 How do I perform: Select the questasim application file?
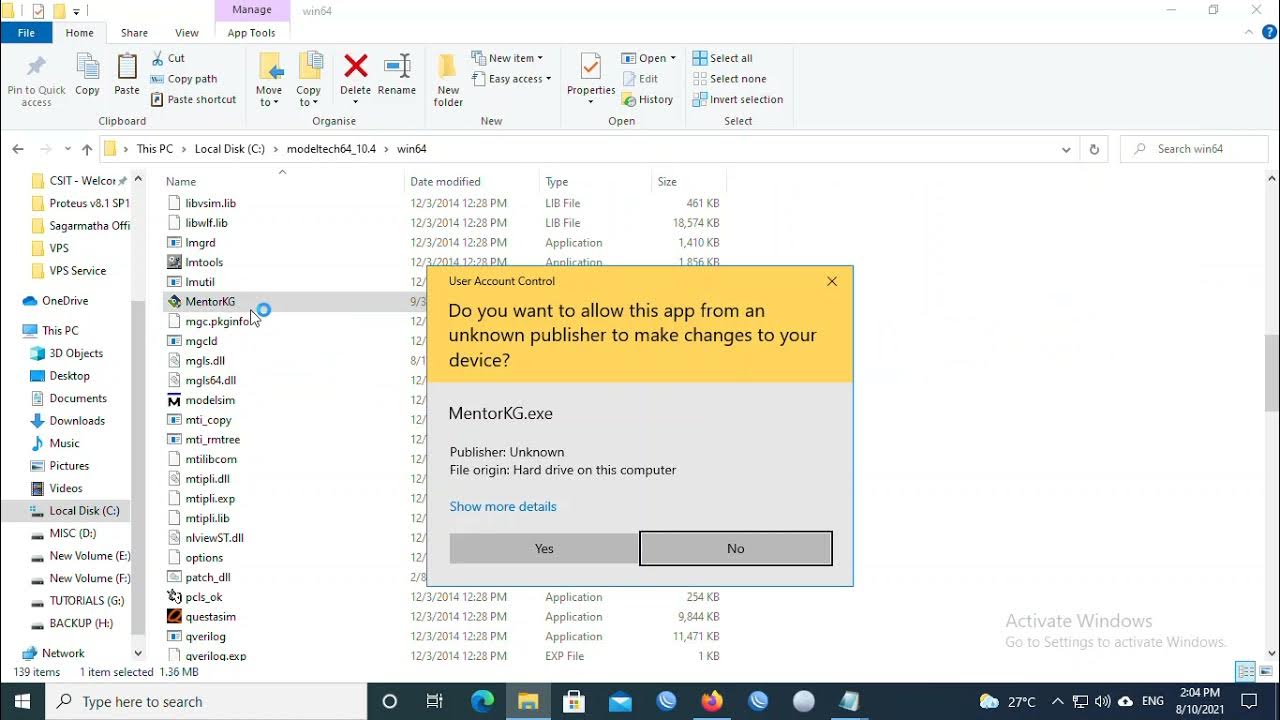point(210,617)
